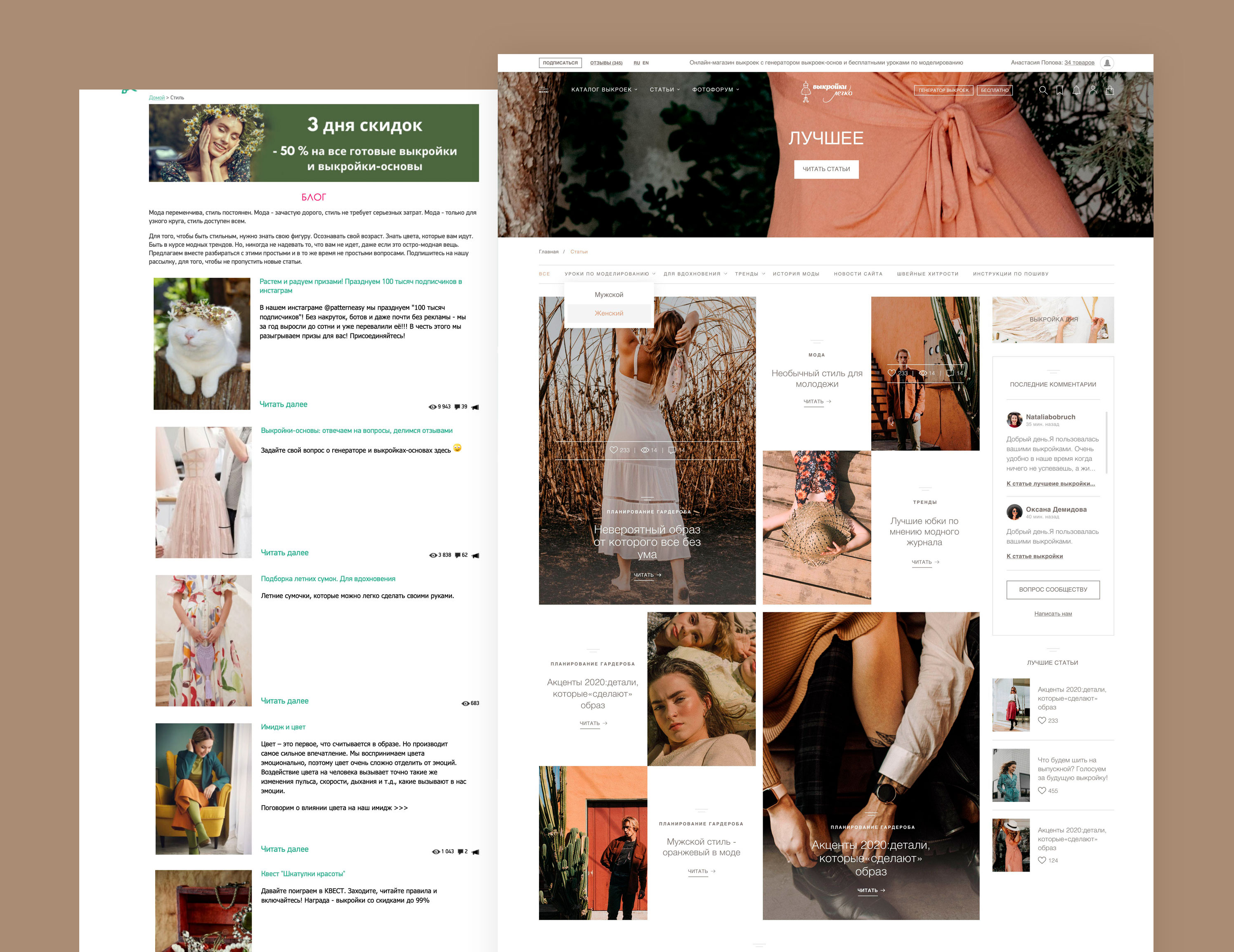Click views eye icon showing 683
Screen dimensions: 1234x952
pos(466,704)
